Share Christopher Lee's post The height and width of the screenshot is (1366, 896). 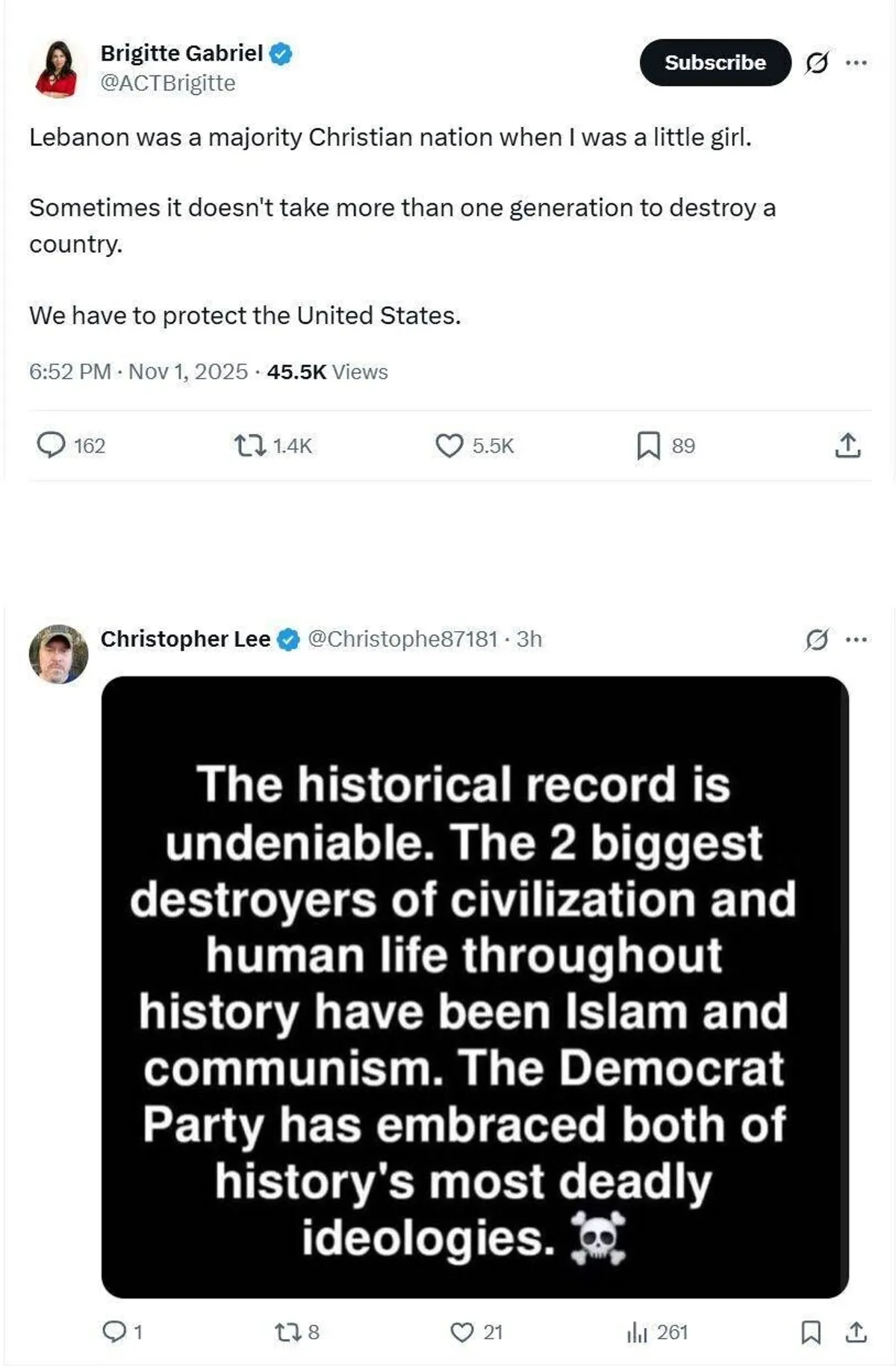[856, 1332]
